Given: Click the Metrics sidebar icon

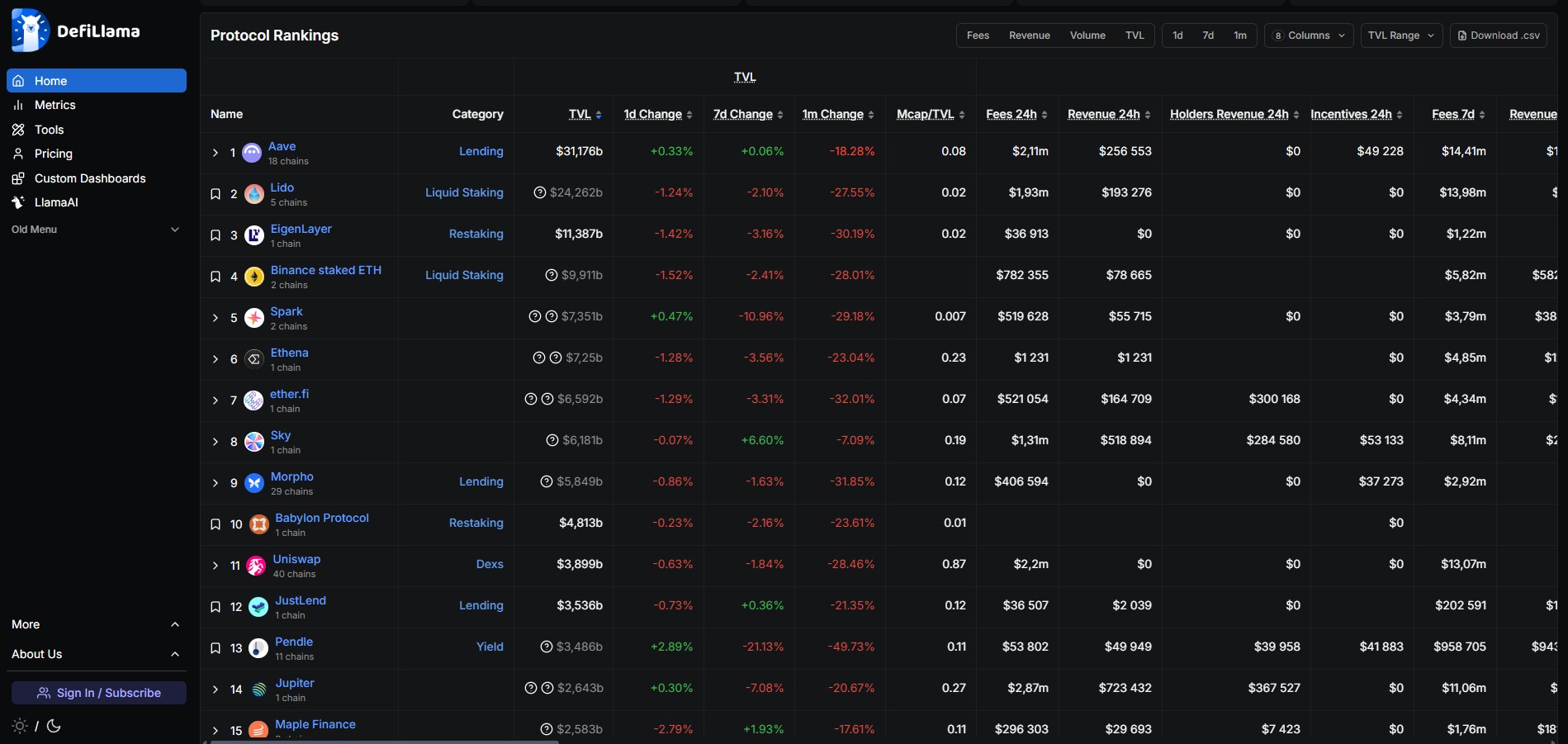Looking at the screenshot, I should [17, 105].
